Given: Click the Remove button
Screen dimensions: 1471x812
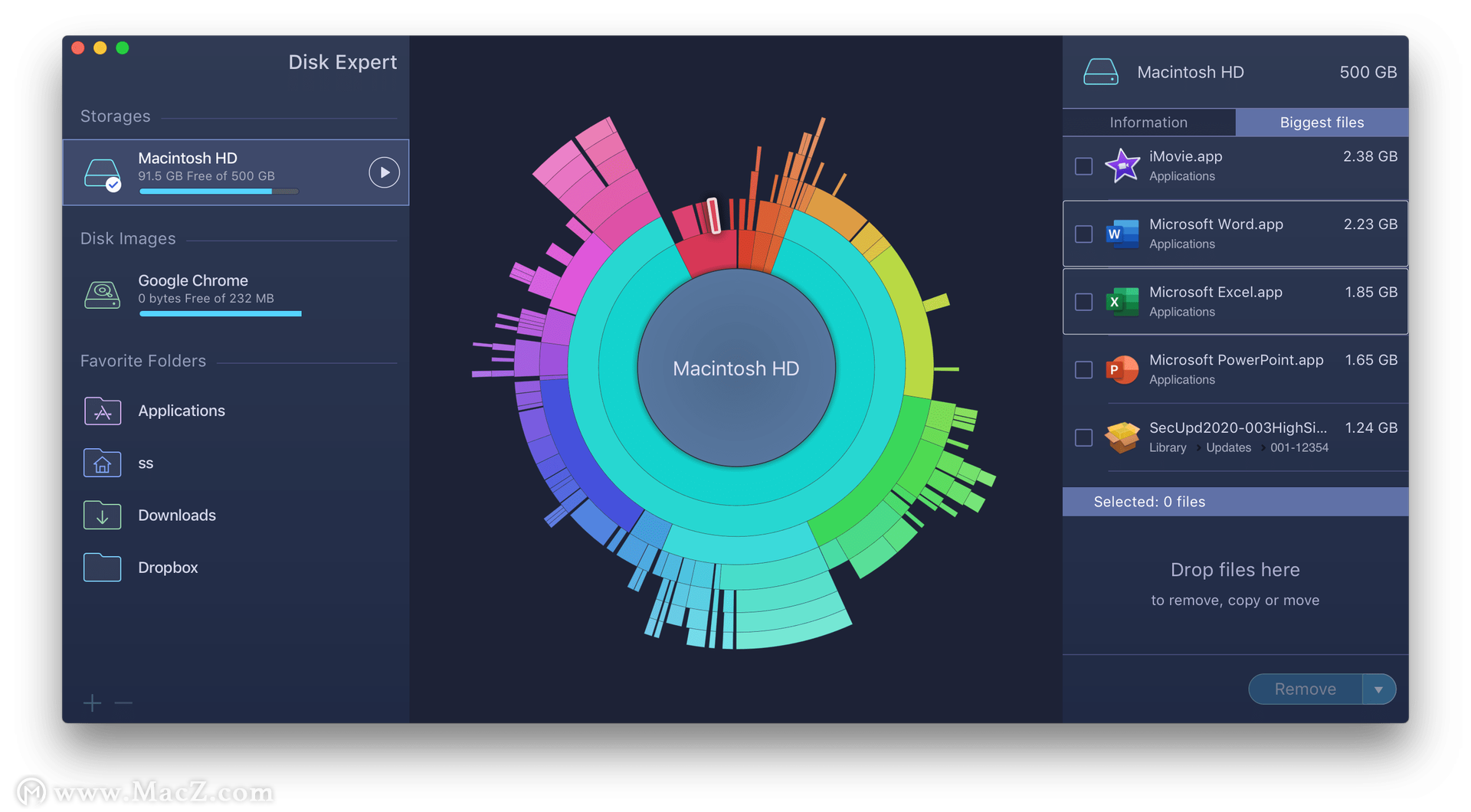Looking at the screenshot, I should point(1306,689).
